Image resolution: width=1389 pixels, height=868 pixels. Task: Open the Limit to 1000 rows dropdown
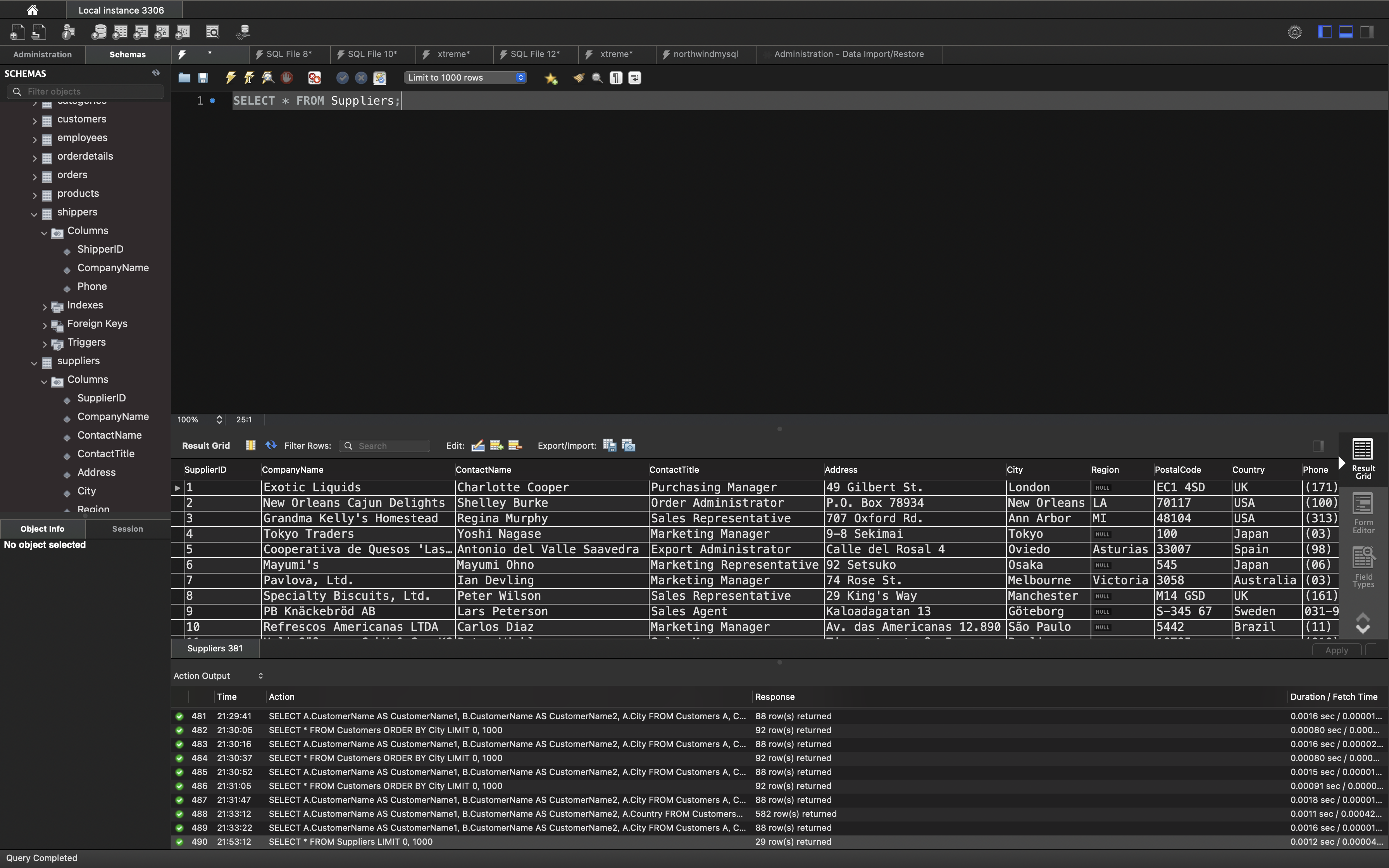[x=465, y=77]
